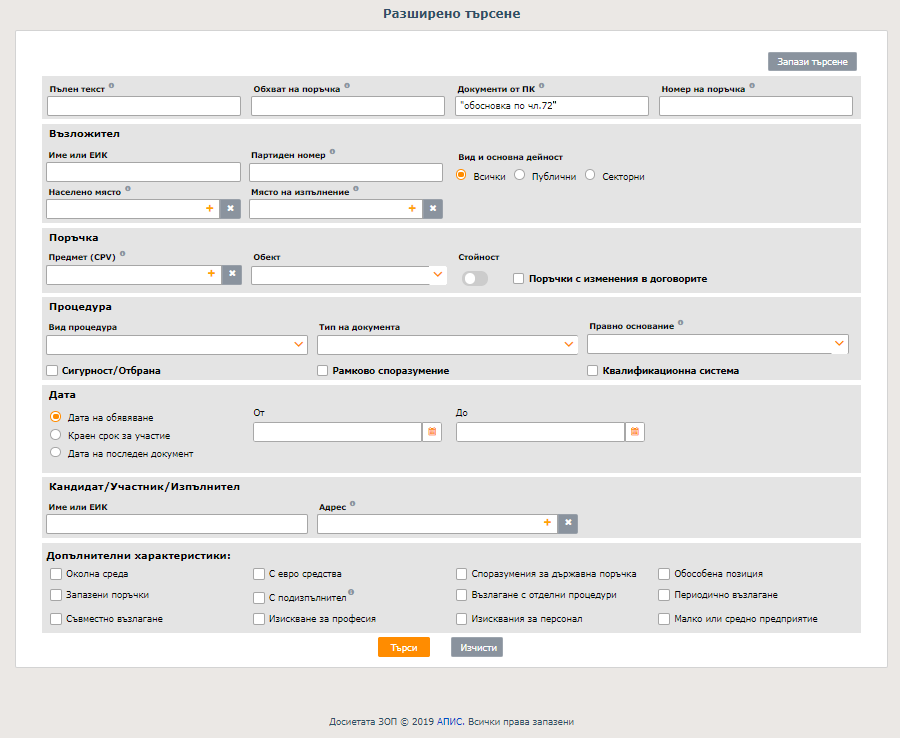
Task: Select the Публични radio button
Action: (520, 176)
